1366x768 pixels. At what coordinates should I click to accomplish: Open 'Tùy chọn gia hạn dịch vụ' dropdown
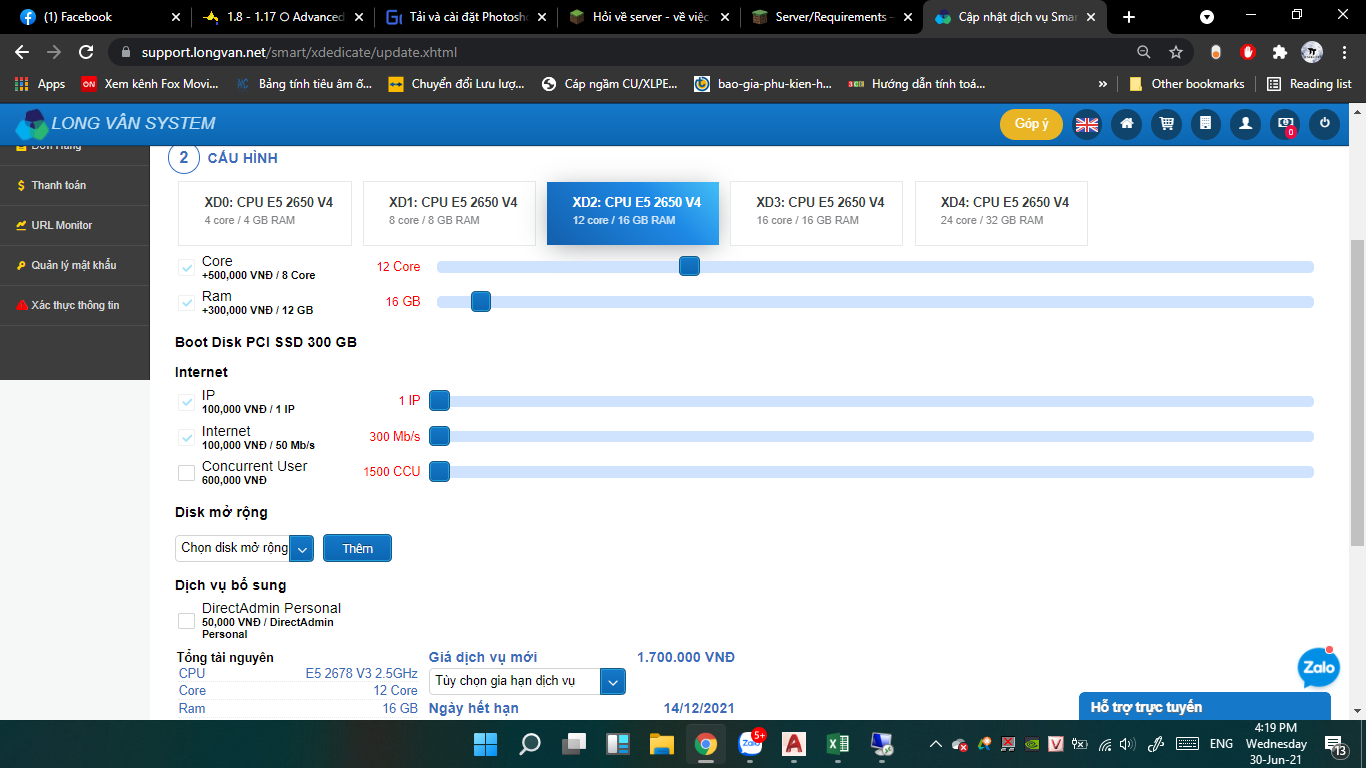point(527,681)
